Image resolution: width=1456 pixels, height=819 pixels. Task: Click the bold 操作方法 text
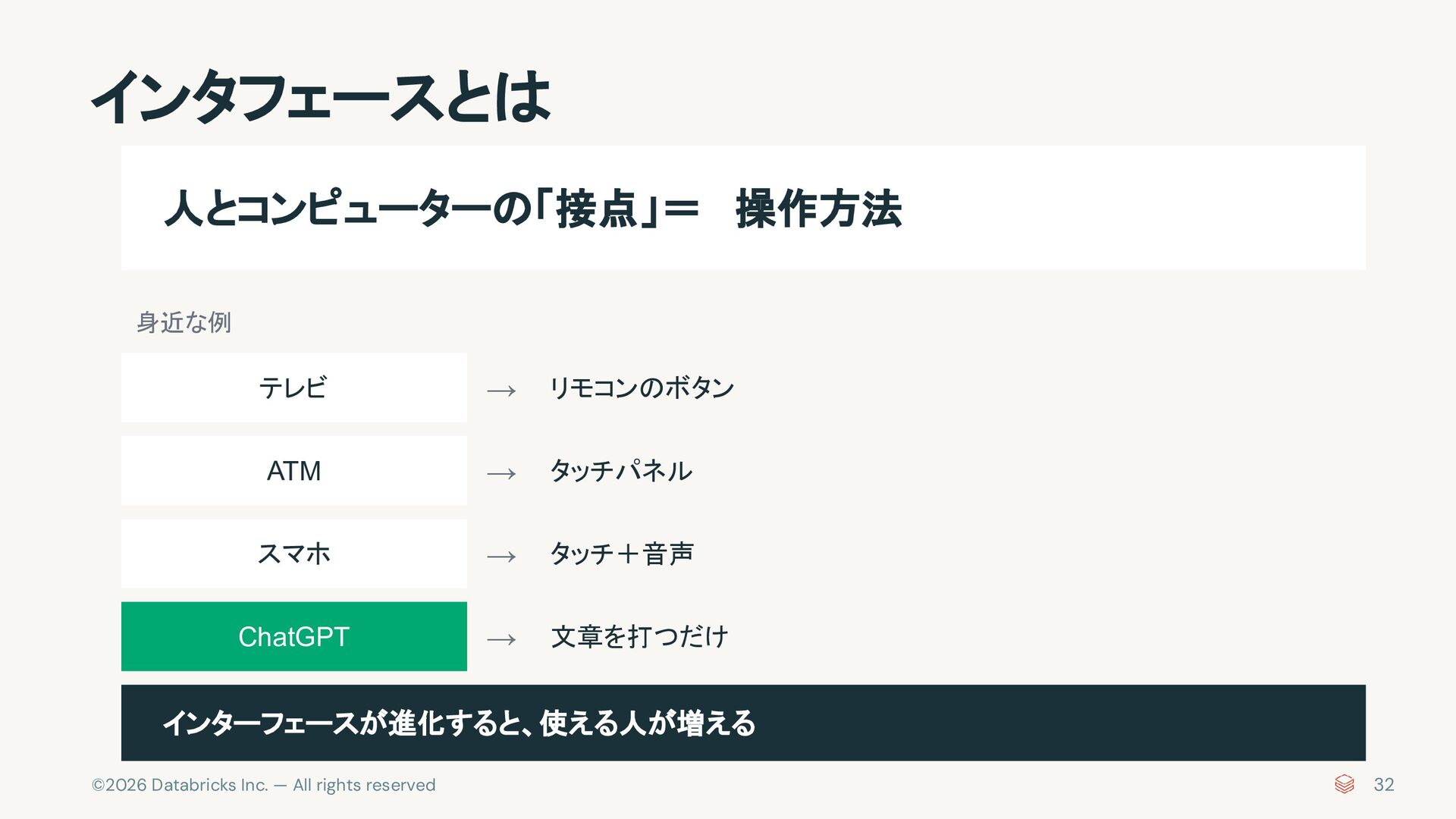coord(818,209)
